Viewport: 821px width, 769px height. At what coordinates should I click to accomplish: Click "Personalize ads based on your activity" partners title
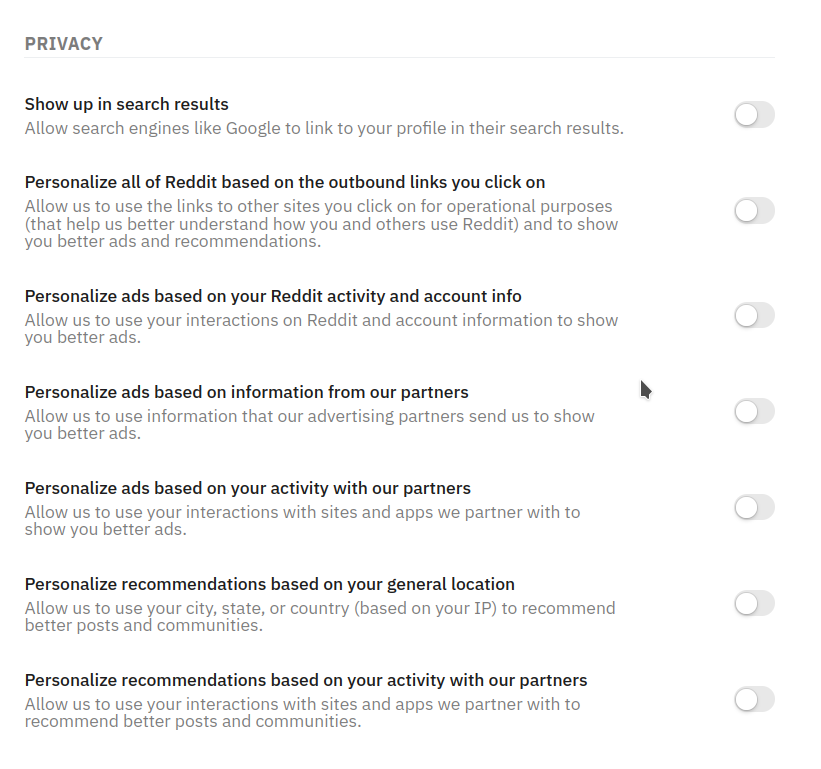click(x=248, y=488)
